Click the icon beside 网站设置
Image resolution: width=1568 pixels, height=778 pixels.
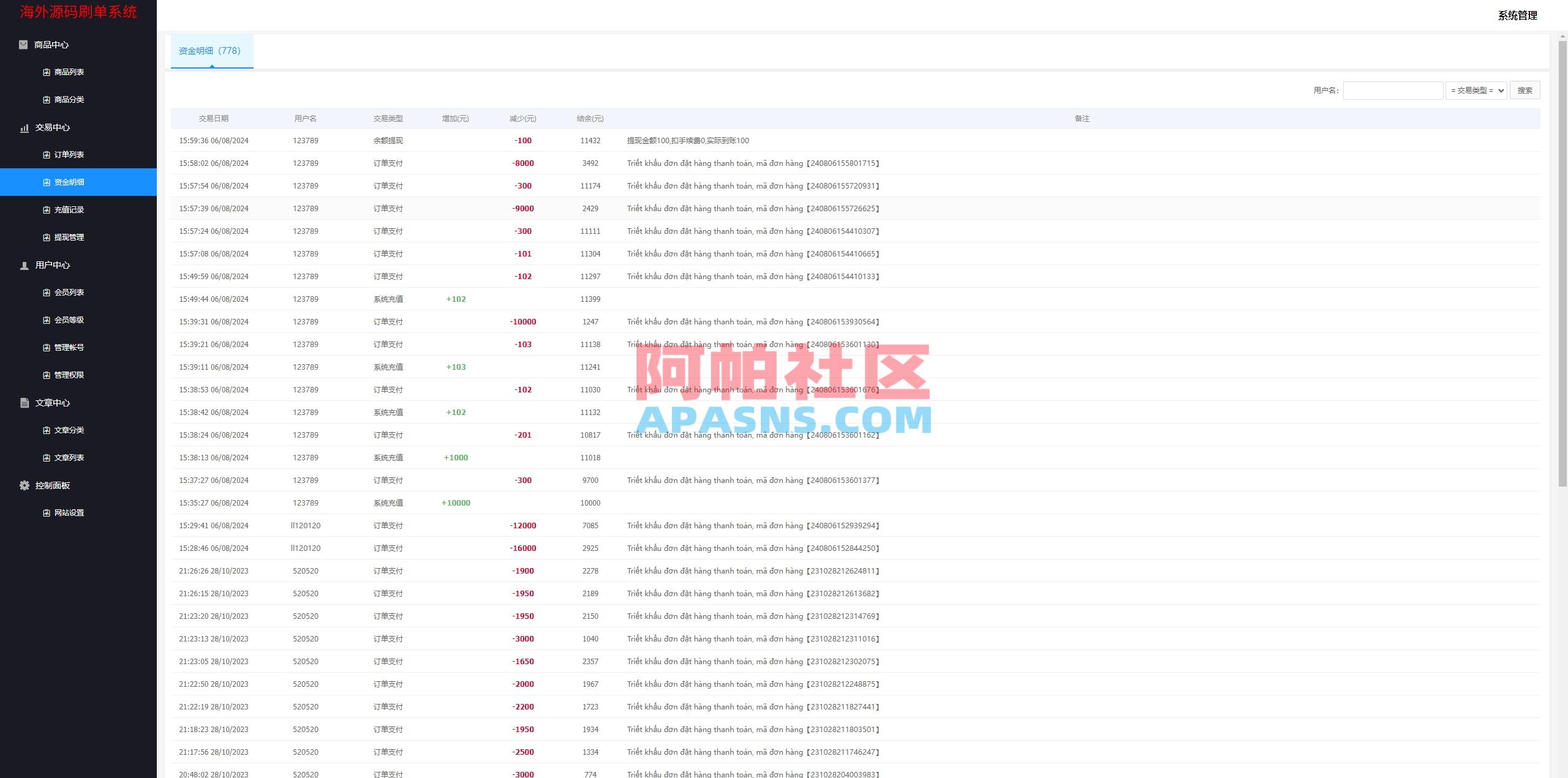[46, 512]
